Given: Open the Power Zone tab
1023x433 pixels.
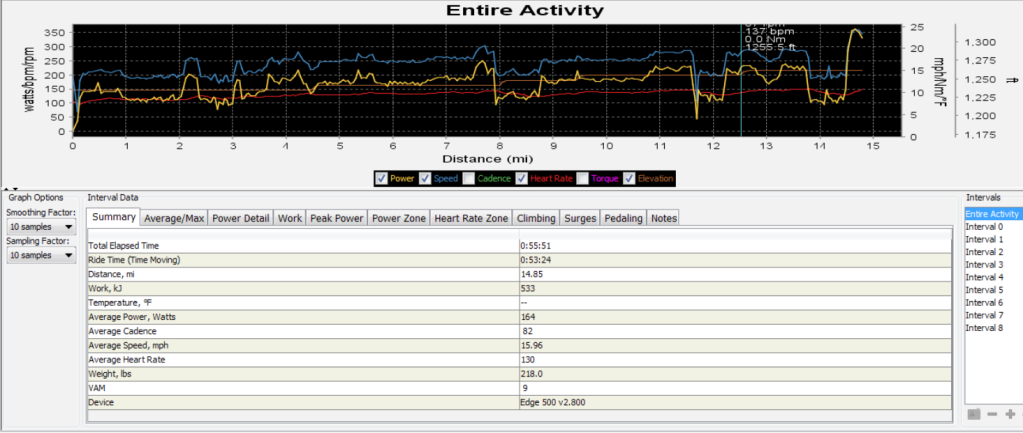Looking at the screenshot, I should coord(399,218).
